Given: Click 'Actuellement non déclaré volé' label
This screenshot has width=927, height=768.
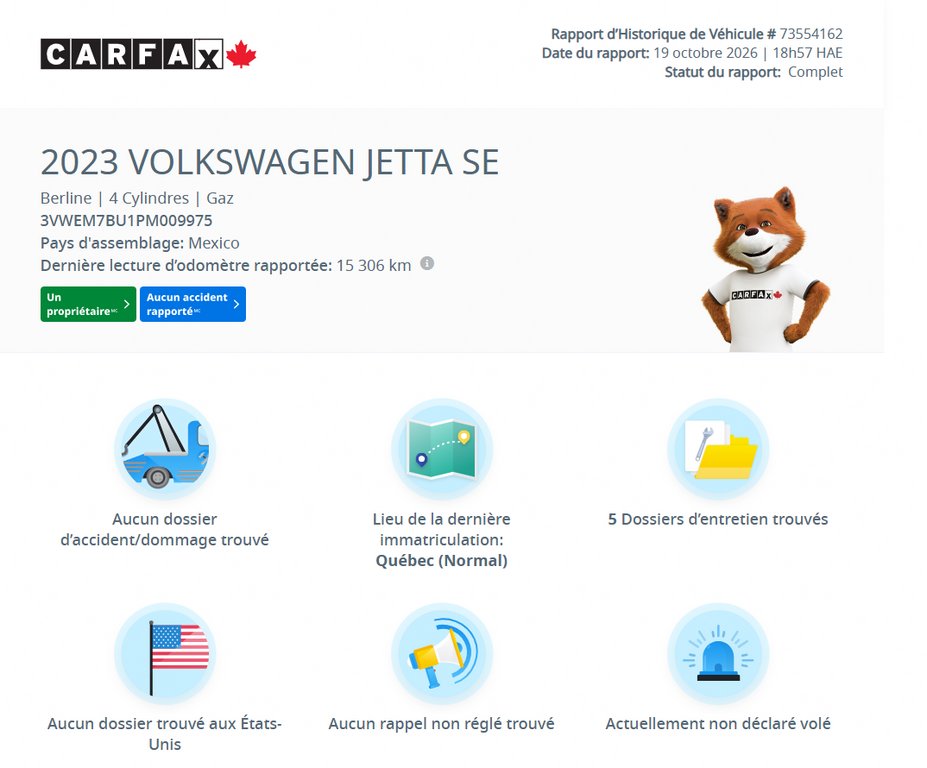Looking at the screenshot, I should 718,724.
